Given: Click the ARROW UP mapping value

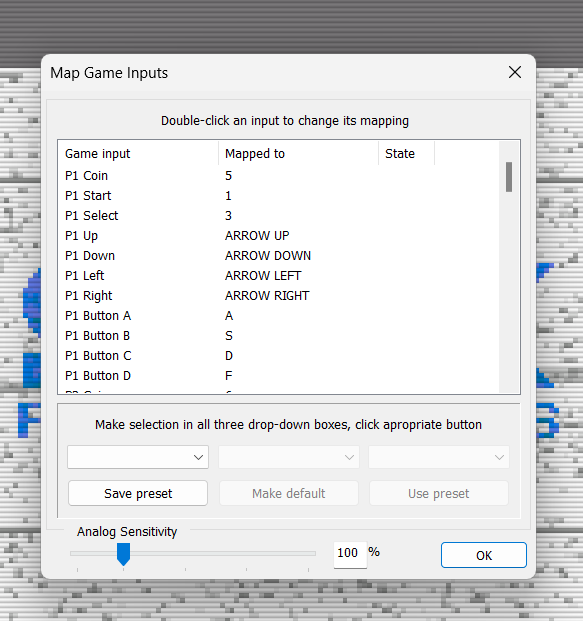Looking at the screenshot, I should pyautogui.click(x=257, y=236).
